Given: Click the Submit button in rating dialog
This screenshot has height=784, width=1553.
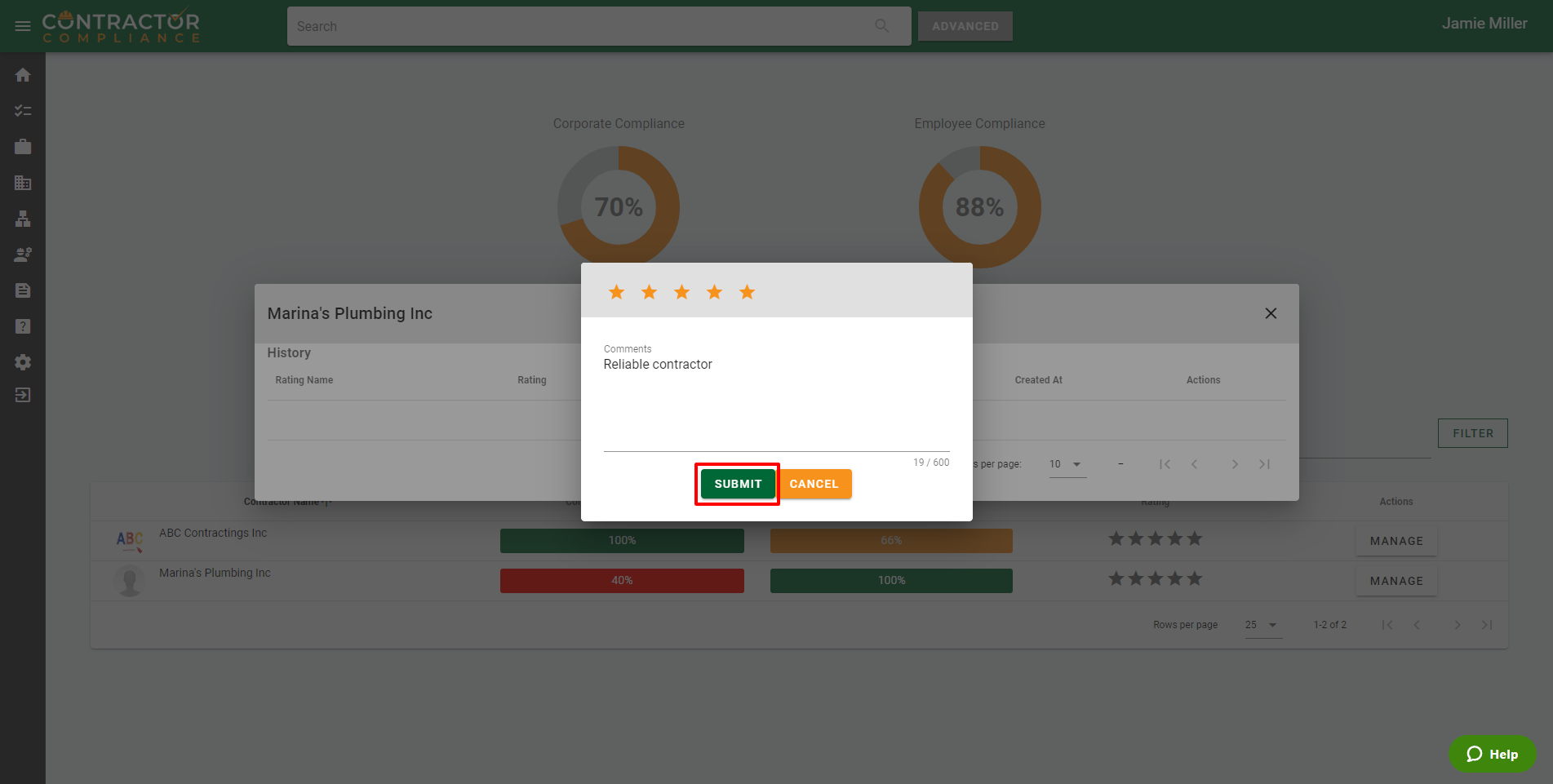Looking at the screenshot, I should click(x=737, y=484).
